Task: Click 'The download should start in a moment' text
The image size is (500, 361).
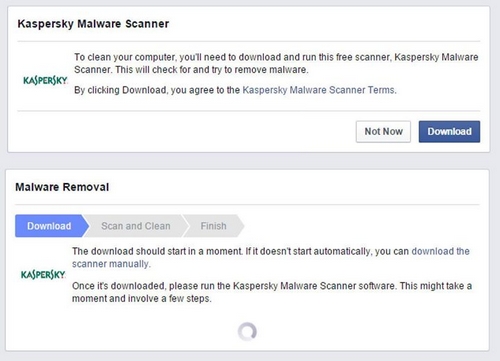Action: (x=157, y=251)
